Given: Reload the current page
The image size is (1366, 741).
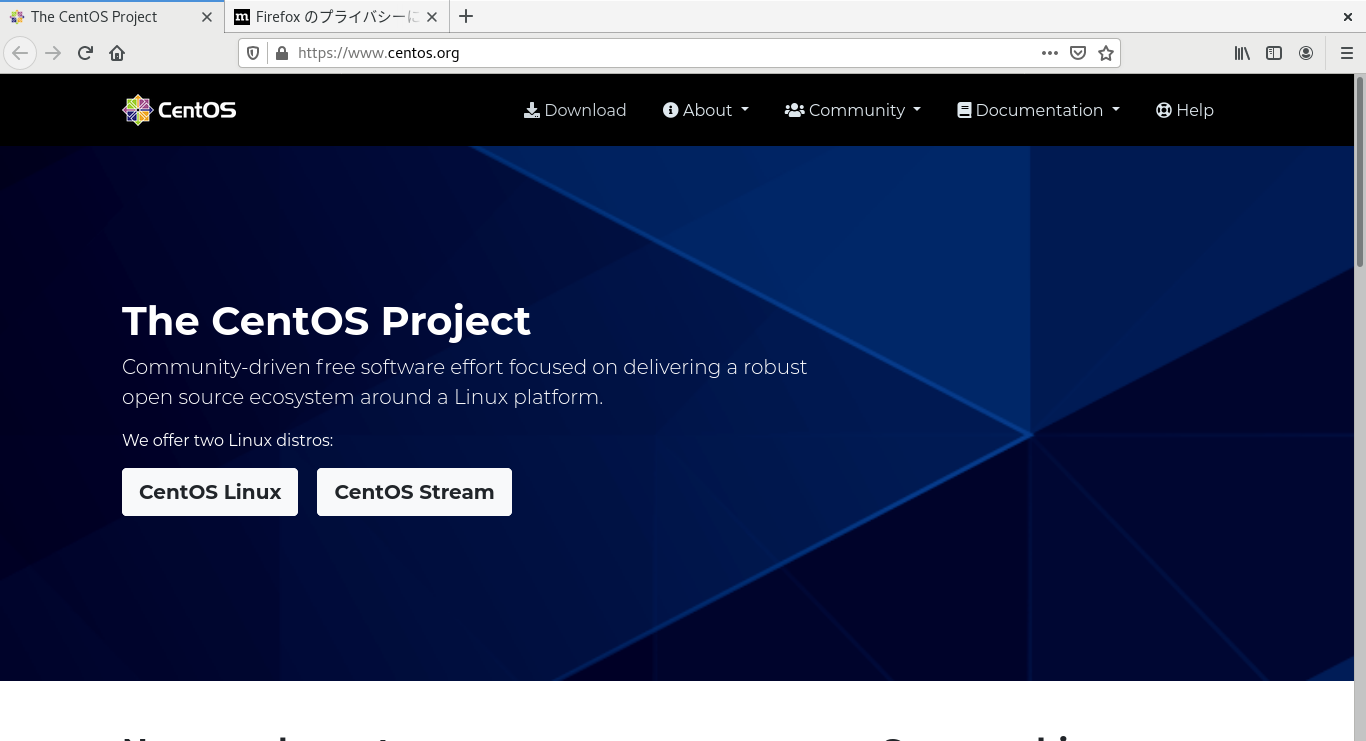Looking at the screenshot, I should (85, 53).
